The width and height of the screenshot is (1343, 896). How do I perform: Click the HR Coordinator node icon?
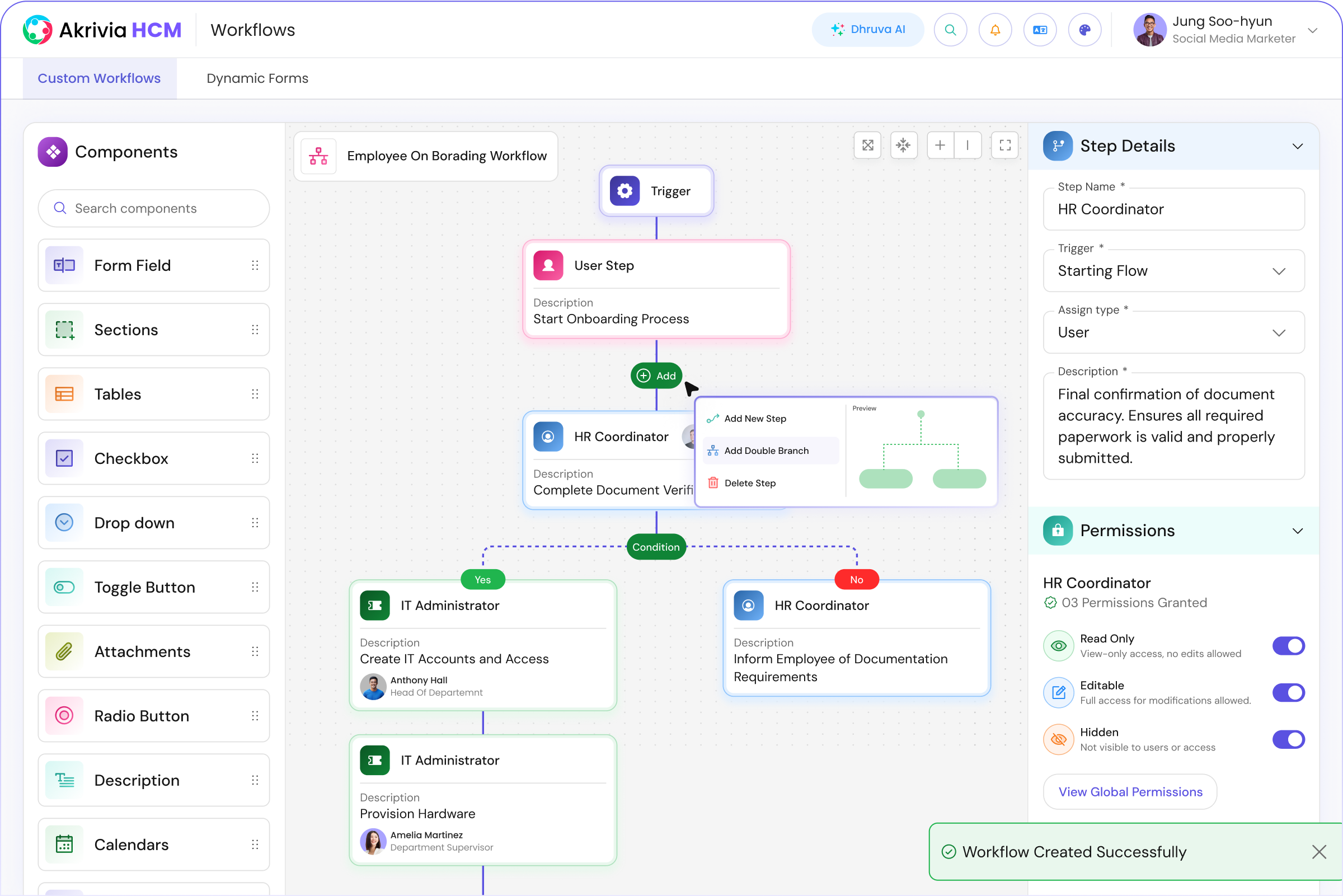coord(549,436)
